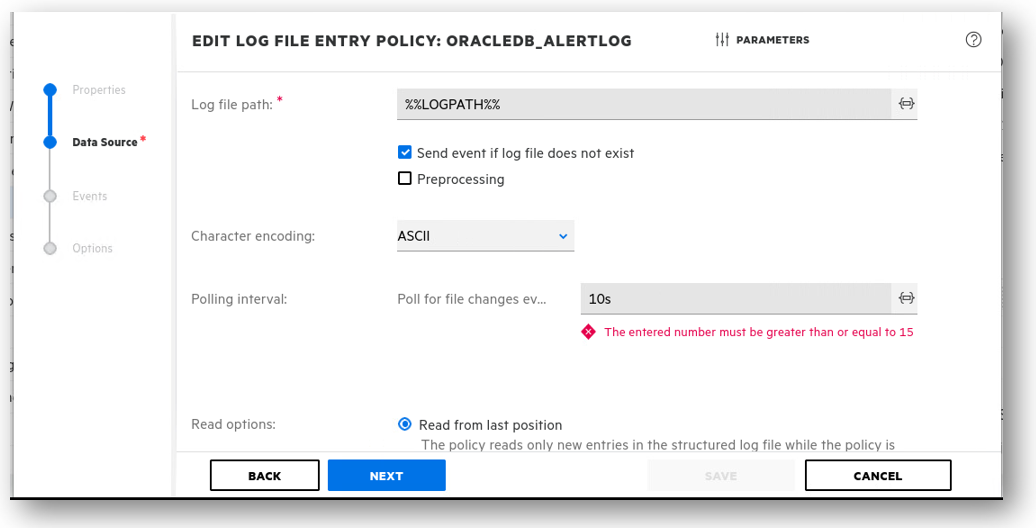Click the Properties step circle in wizard

[50, 90]
